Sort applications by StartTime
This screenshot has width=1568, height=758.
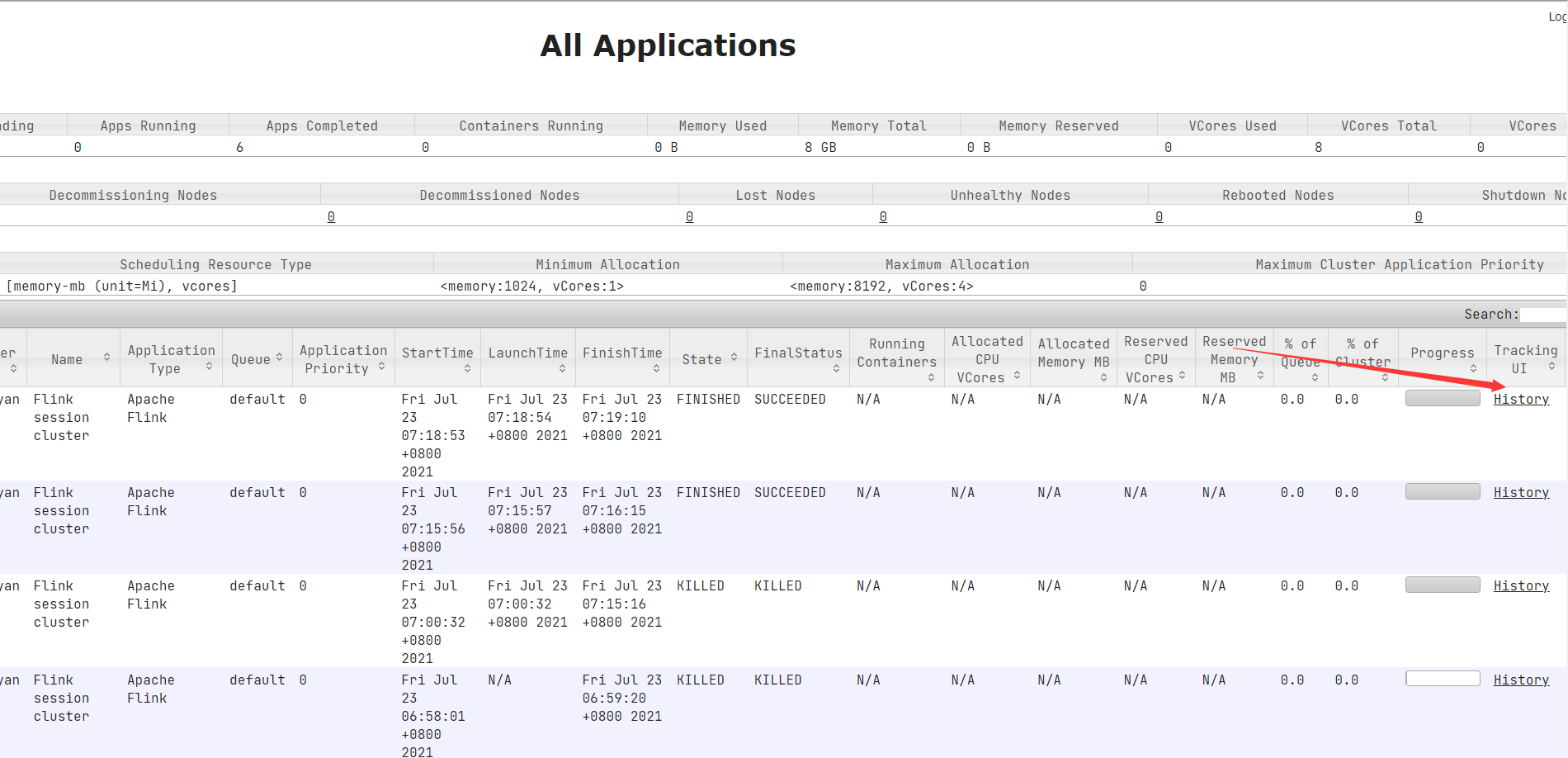click(x=437, y=359)
